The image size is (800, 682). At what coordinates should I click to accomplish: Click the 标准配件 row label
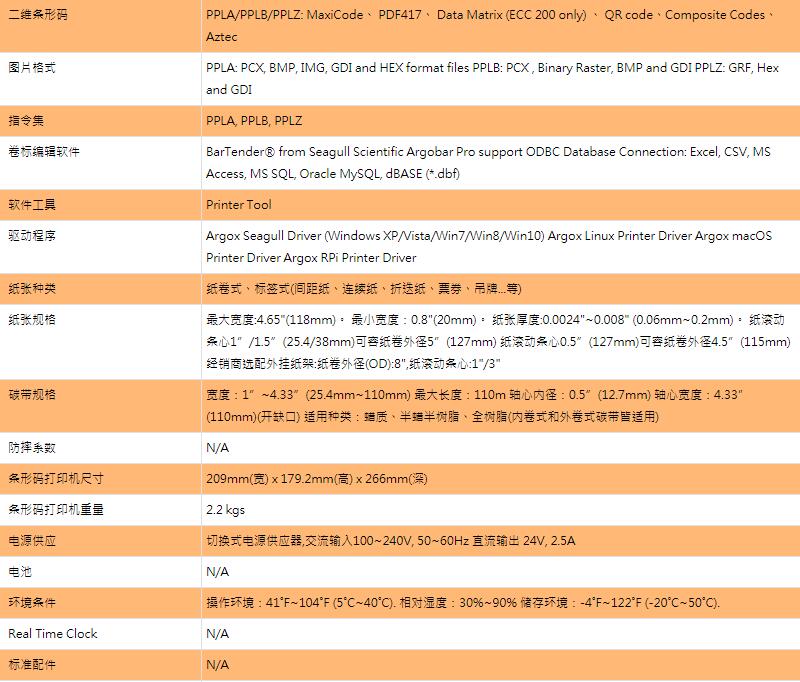32,664
